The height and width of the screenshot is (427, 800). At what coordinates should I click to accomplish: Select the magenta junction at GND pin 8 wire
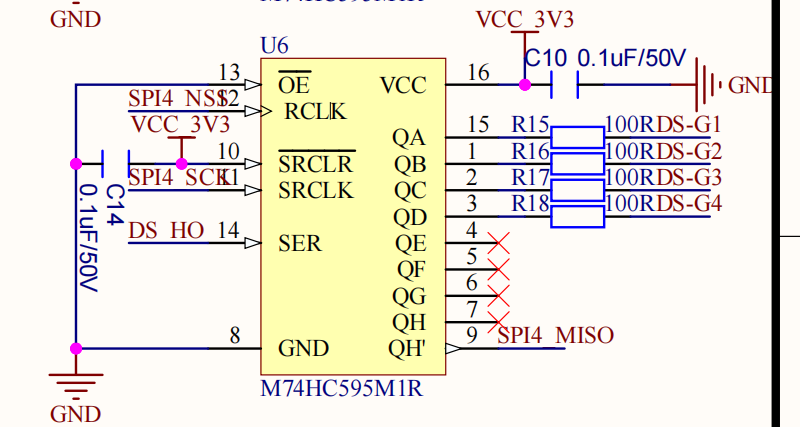point(76,348)
